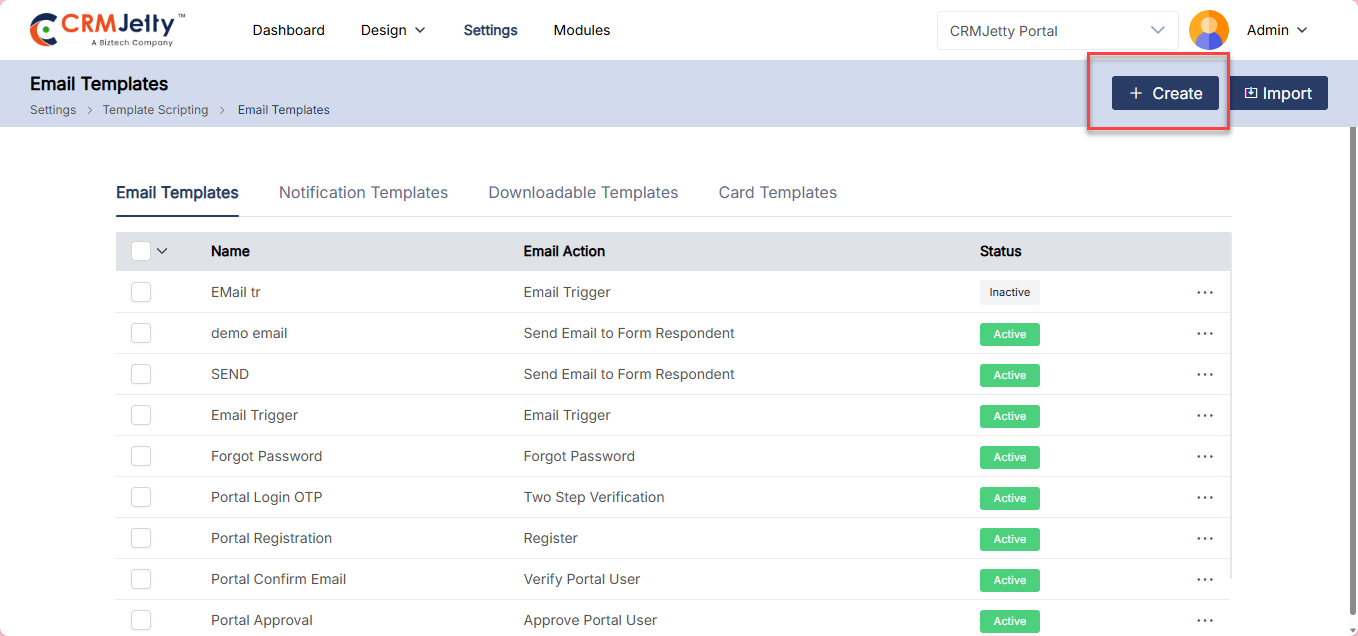Switch to Notification Templates tab
Screen dimensions: 1358x636
click(363, 193)
